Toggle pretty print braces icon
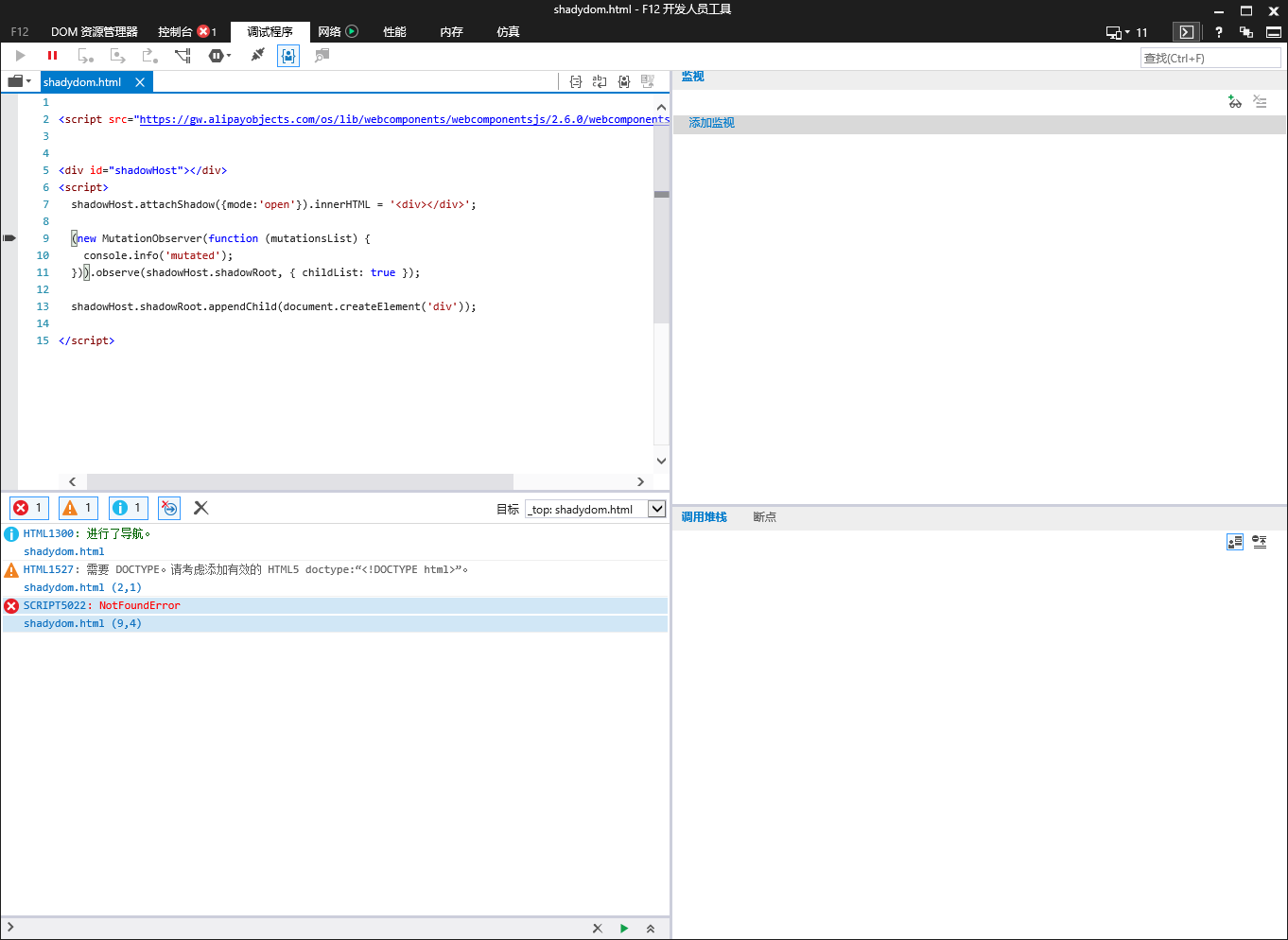 [x=576, y=81]
